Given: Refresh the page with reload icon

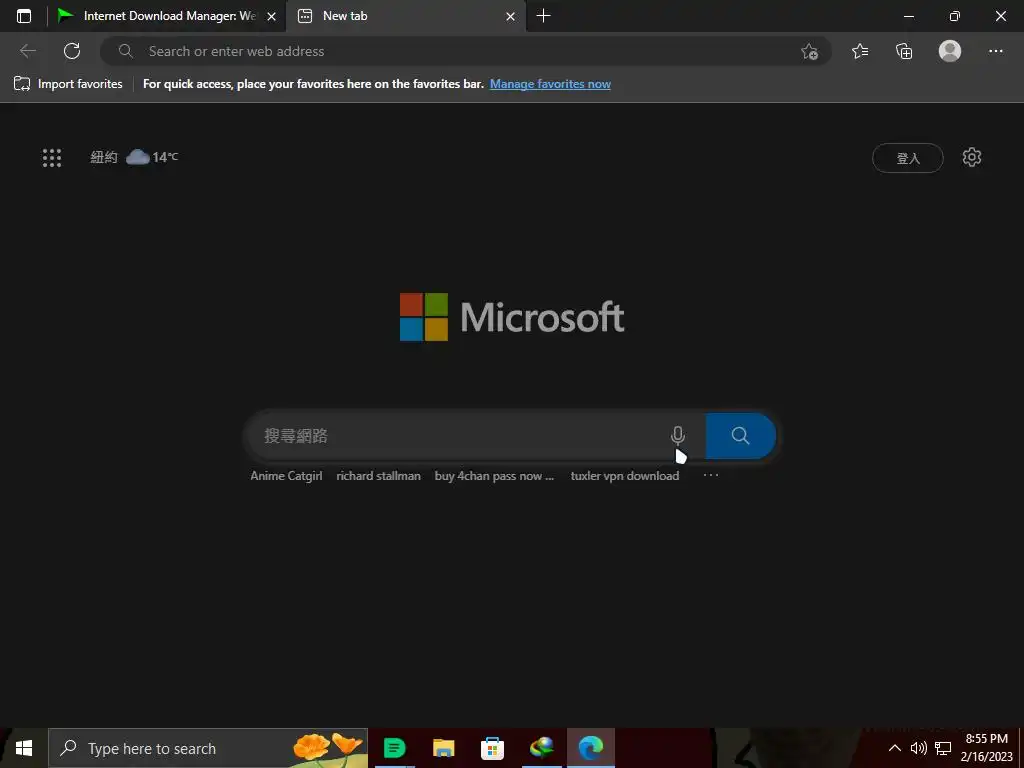Looking at the screenshot, I should coord(72,51).
